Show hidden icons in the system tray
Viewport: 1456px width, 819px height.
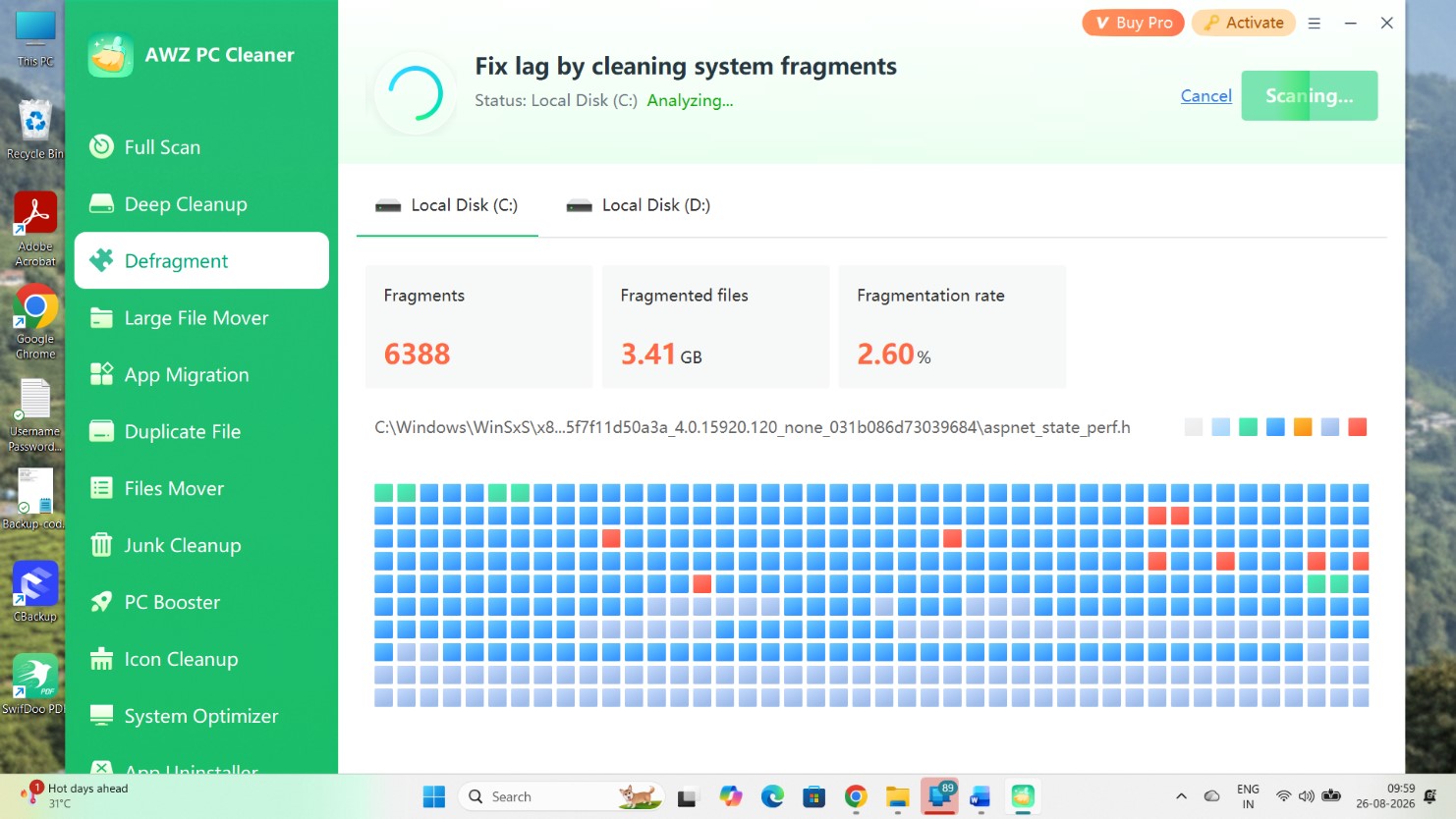[x=1181, y=796]
